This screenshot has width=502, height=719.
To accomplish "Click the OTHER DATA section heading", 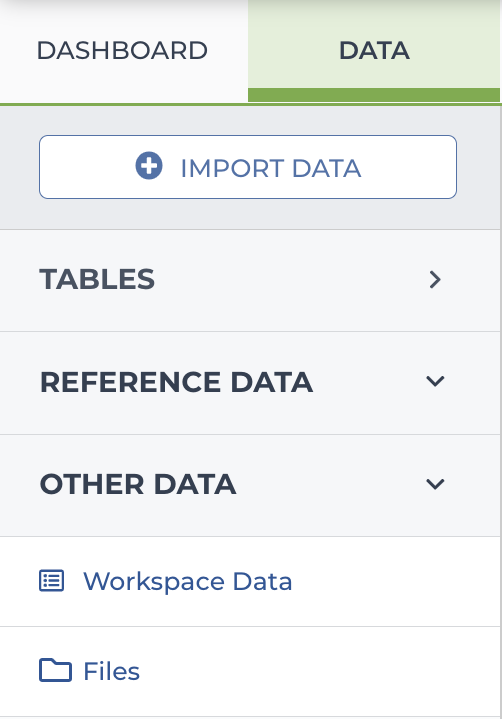I will click(138, 485).
